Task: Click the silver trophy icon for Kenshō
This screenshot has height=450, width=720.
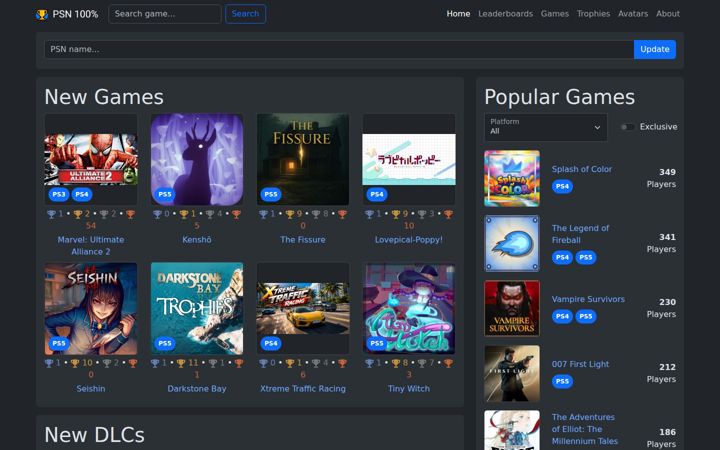Action: click(x=210, y=214)
